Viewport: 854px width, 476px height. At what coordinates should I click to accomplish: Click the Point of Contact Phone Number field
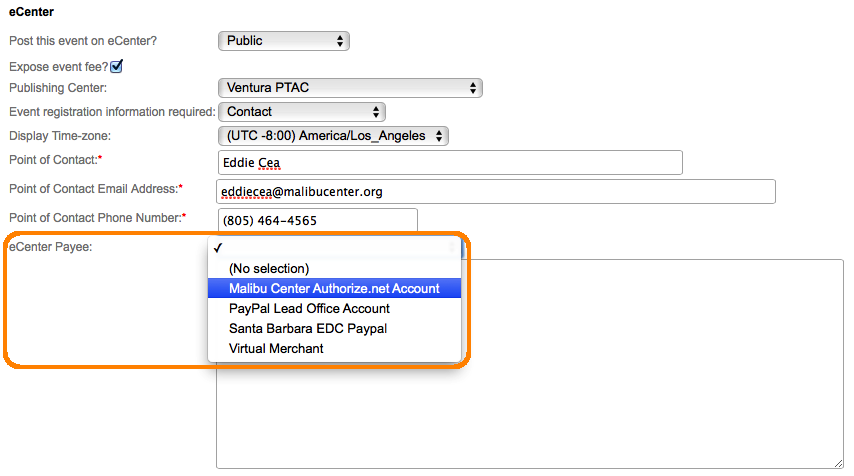(316, 220)
